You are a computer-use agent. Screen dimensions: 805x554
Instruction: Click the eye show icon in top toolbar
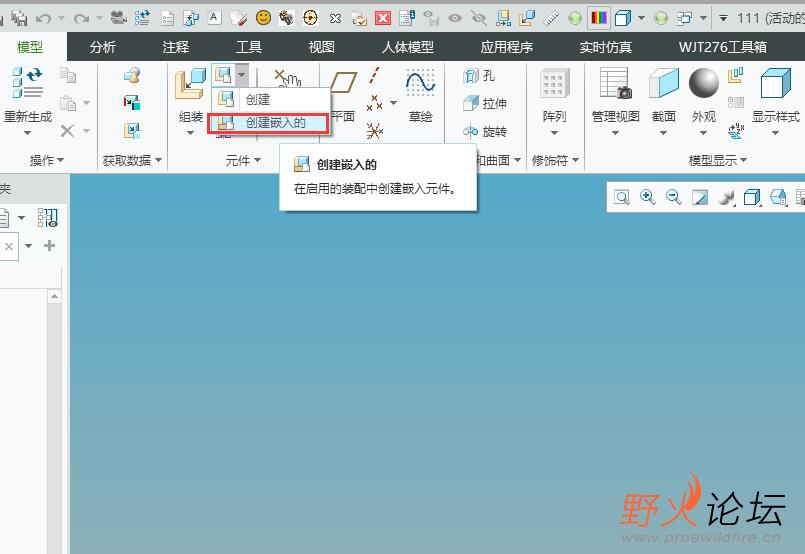(454, 18)
